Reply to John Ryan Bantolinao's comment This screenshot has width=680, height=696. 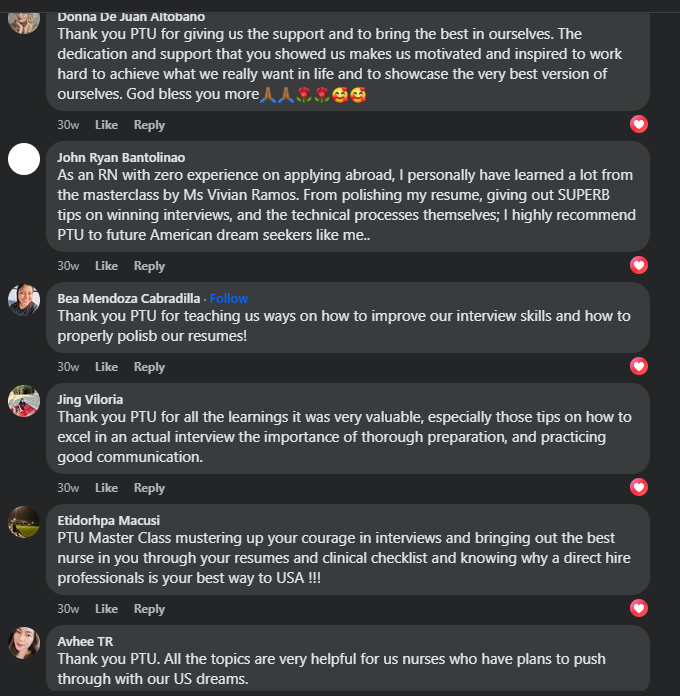coord(149,266)
